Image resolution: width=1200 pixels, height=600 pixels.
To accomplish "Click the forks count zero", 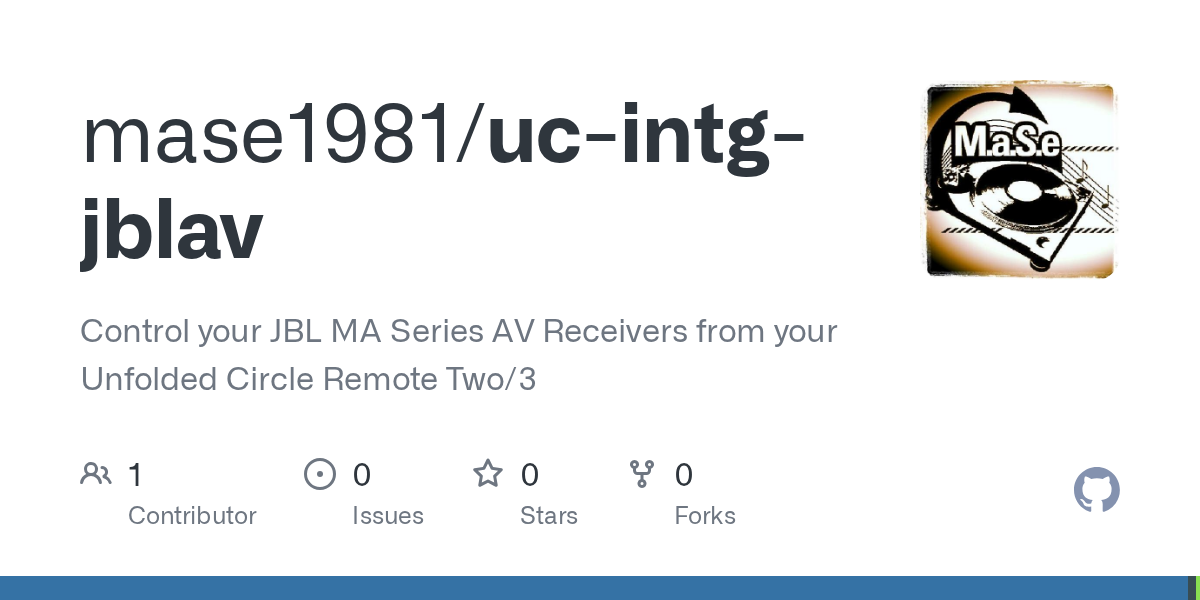I will 684,474.
